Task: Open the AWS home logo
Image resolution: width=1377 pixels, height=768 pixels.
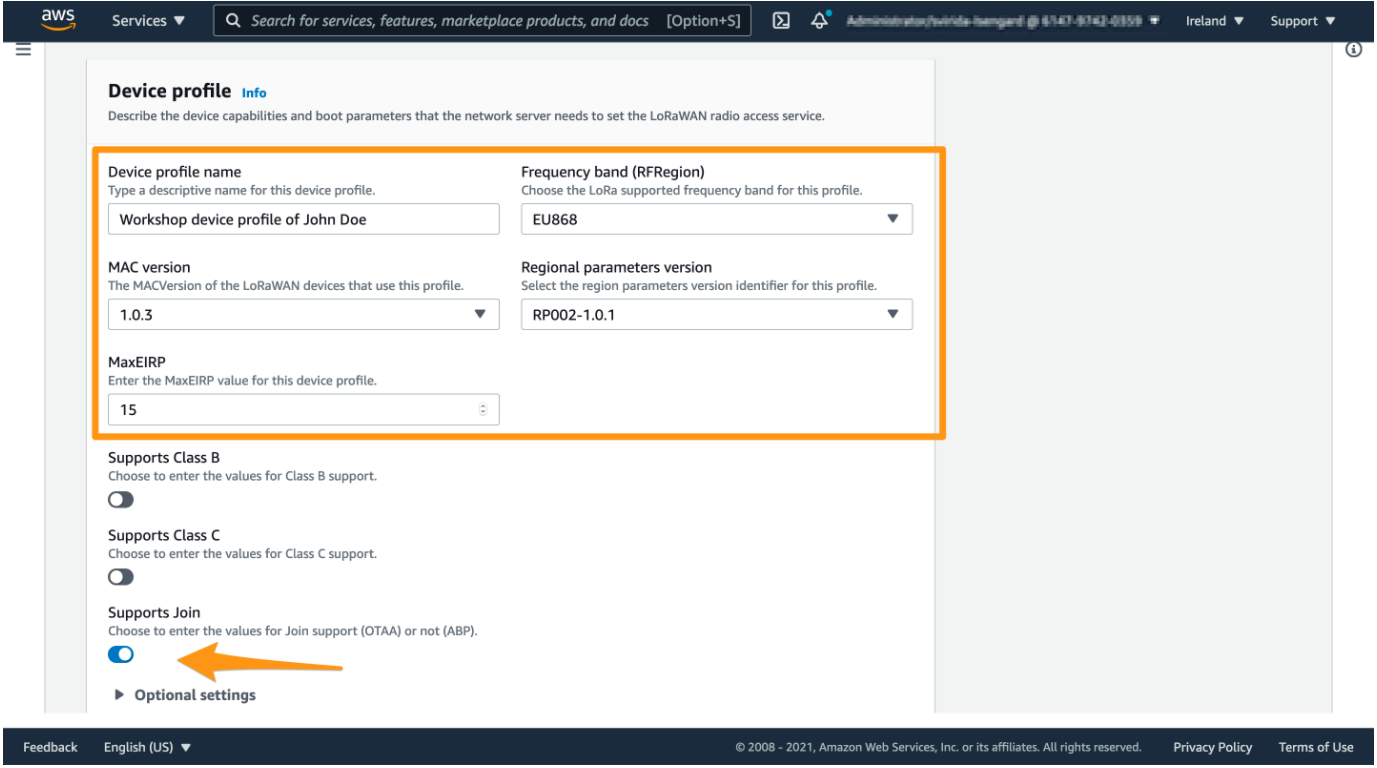Action: [x=57, y=20]
